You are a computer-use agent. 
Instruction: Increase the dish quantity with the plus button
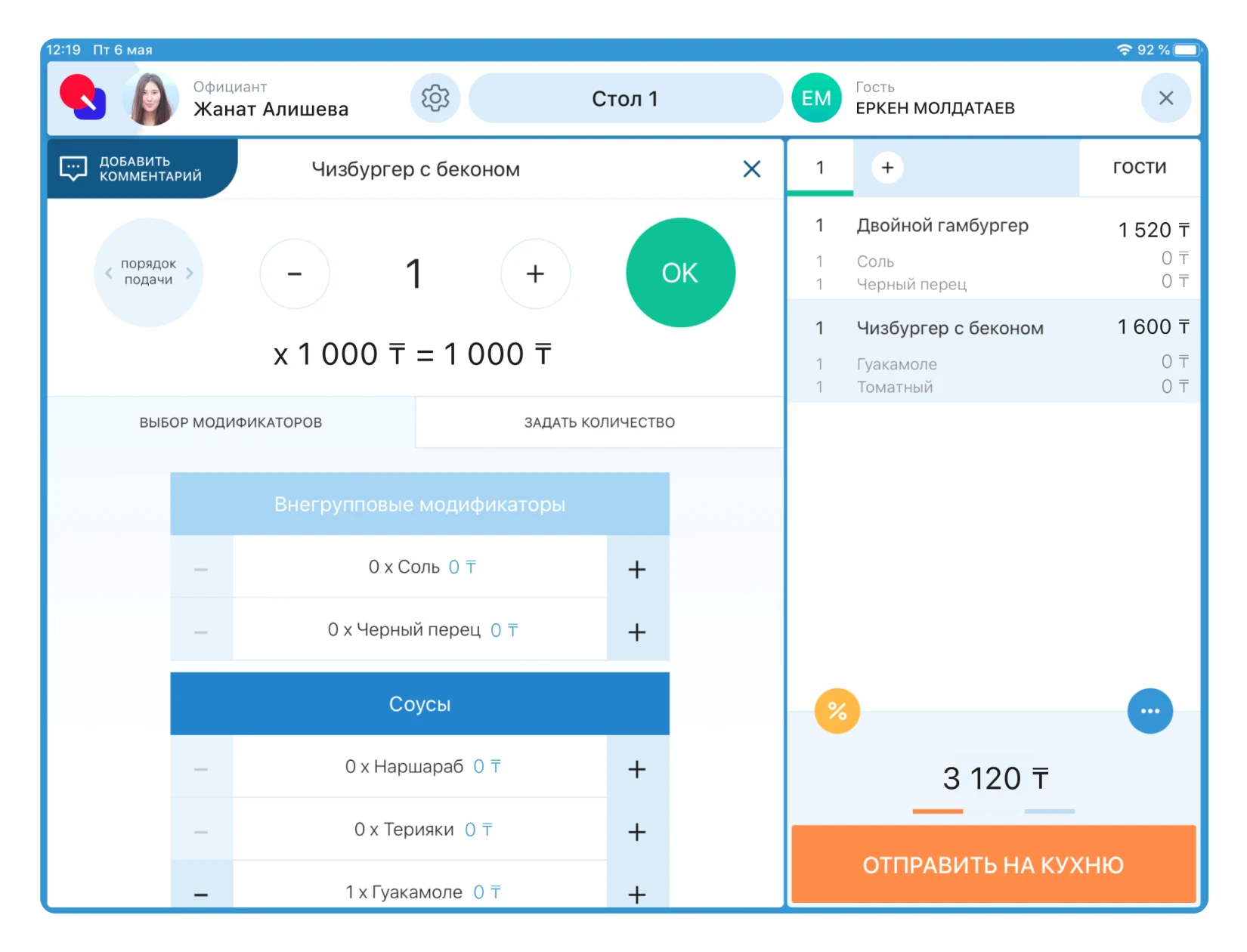point(535,274)
